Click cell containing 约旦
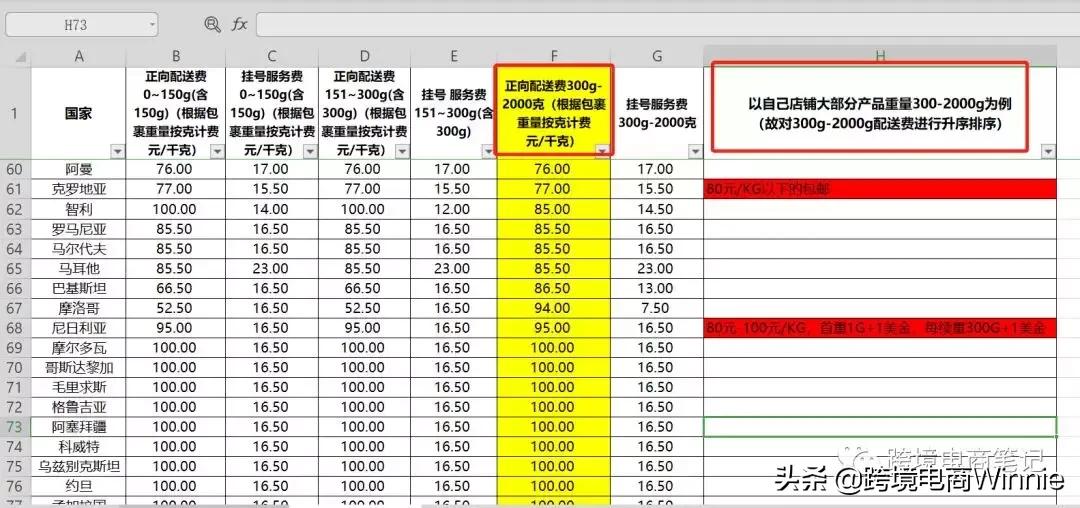Image resolution: width=1080 pixels, height=508 pixels. pyautogui.click(x=78, y=486)
